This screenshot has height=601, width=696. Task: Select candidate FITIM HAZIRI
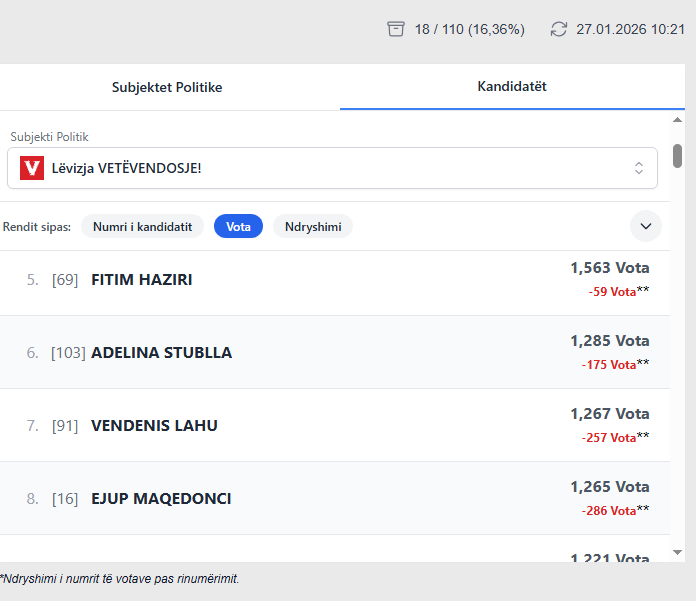pyautogui.click(x=142, y=280)
